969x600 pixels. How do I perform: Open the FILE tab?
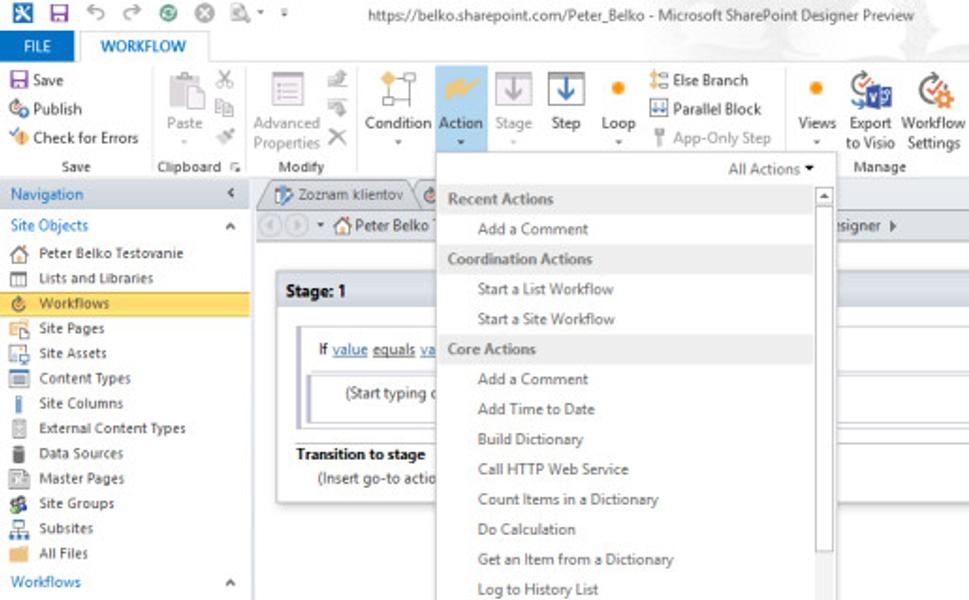coord(37,46)
